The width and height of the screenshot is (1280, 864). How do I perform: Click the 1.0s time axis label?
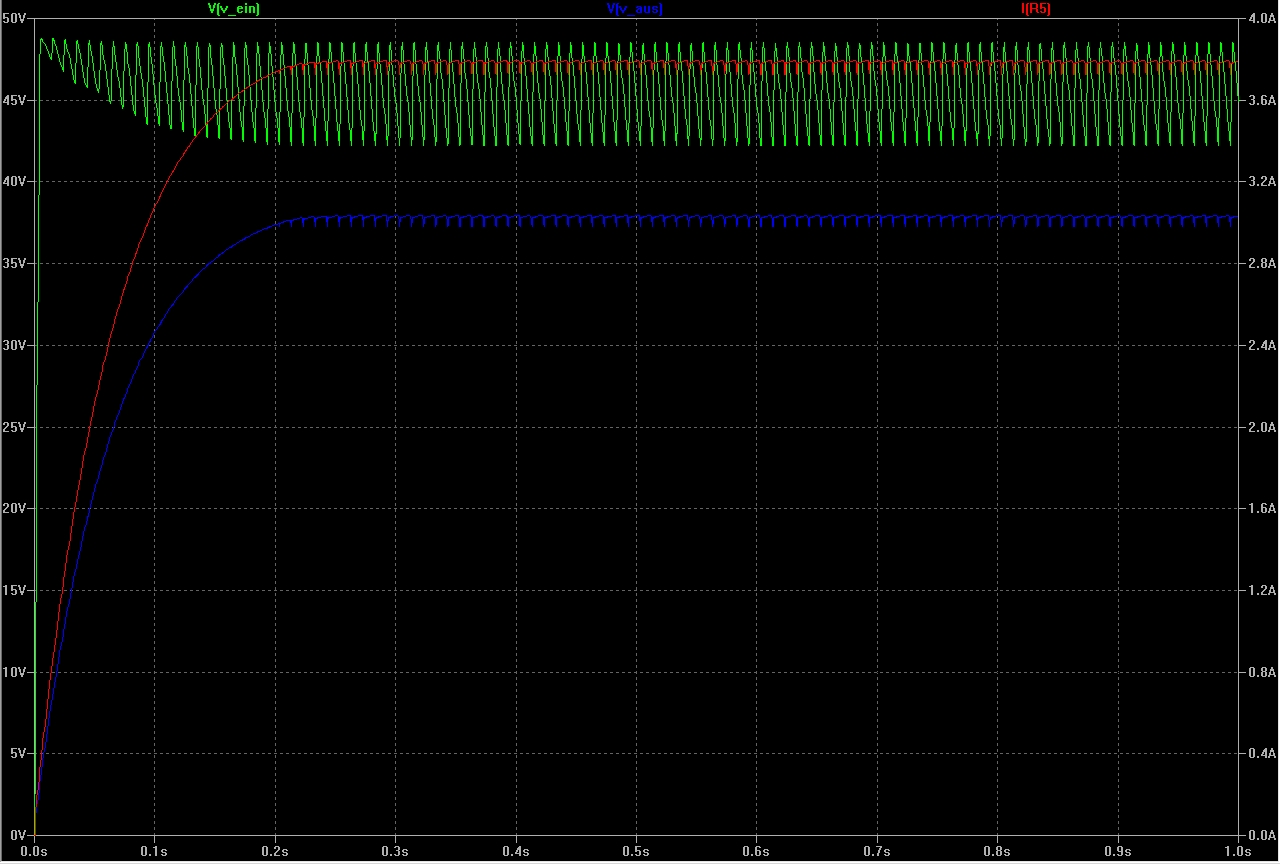pyautogui.click(x=1237, y=852)
